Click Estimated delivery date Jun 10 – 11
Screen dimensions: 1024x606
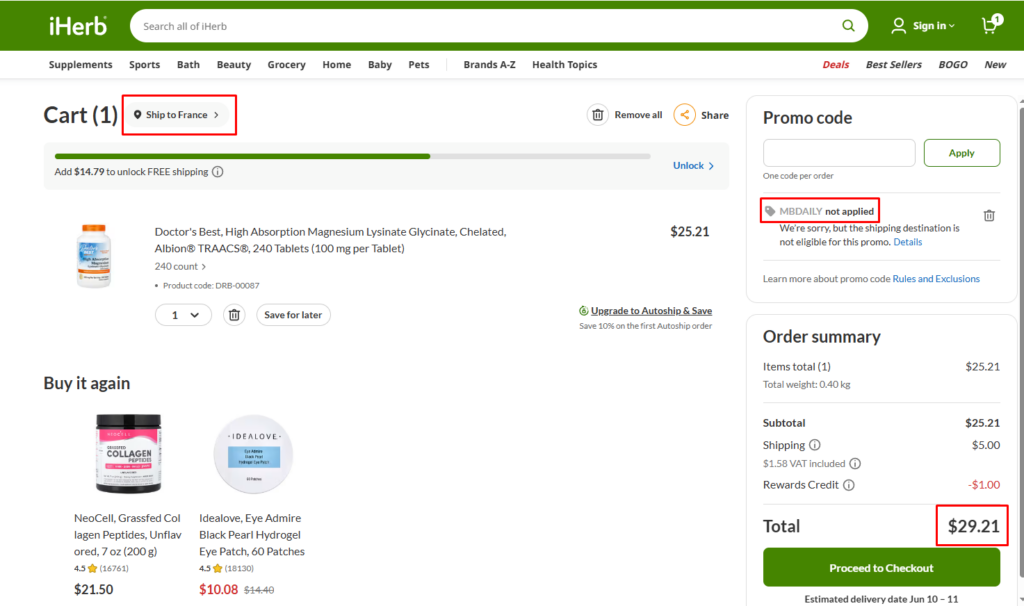click(x=881, y=599)
